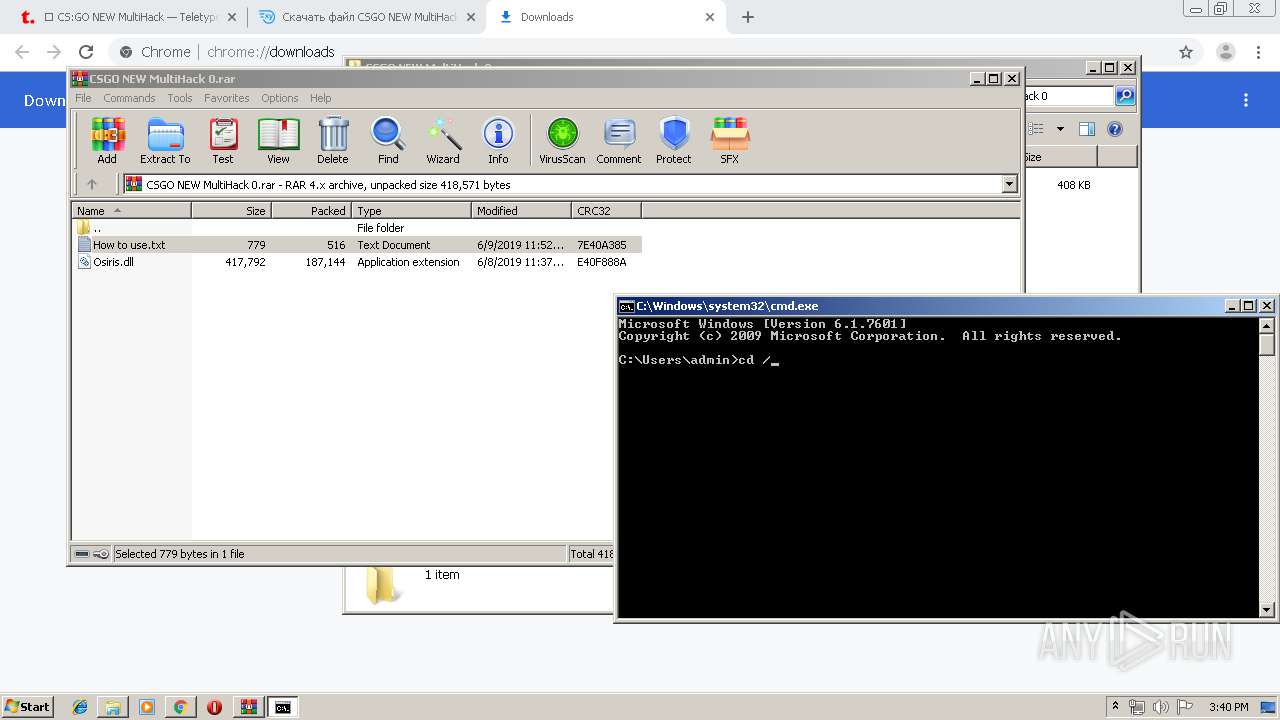
Task: Open a new Chrome tab
Action: pos(748,17)
